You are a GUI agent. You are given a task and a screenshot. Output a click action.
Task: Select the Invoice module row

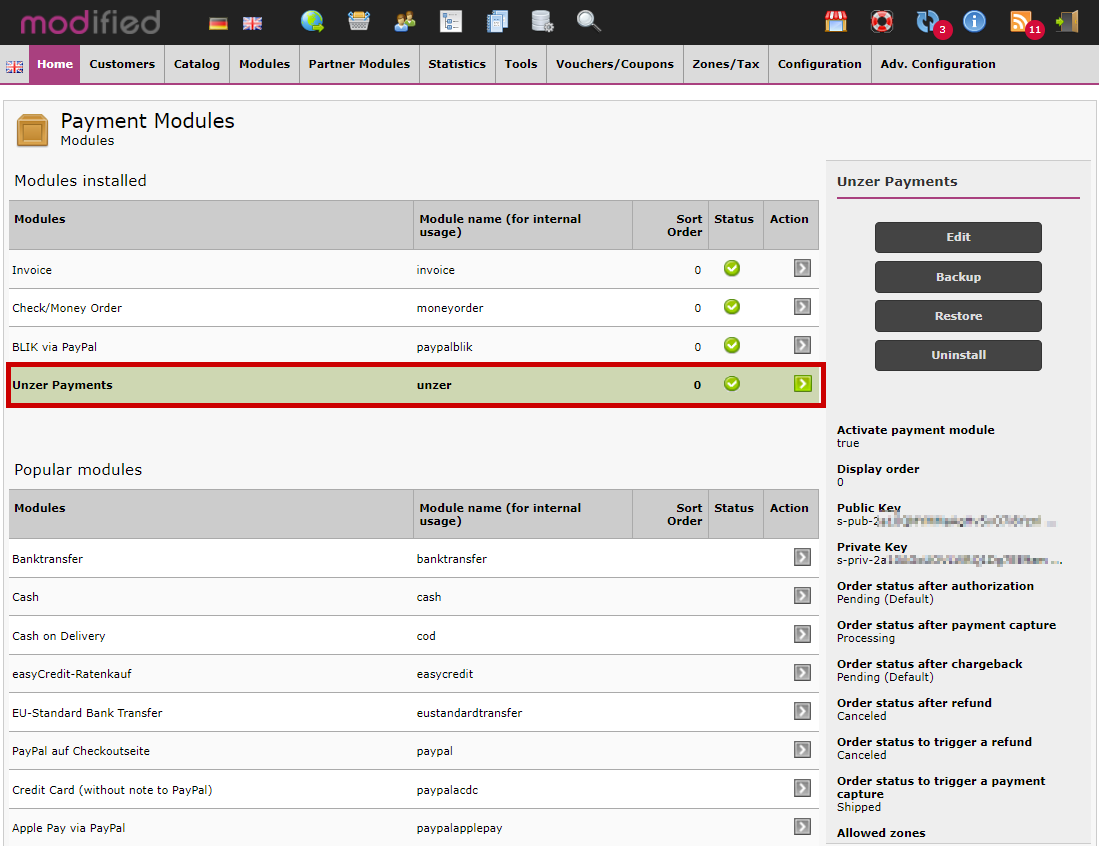tap(414, 269)
